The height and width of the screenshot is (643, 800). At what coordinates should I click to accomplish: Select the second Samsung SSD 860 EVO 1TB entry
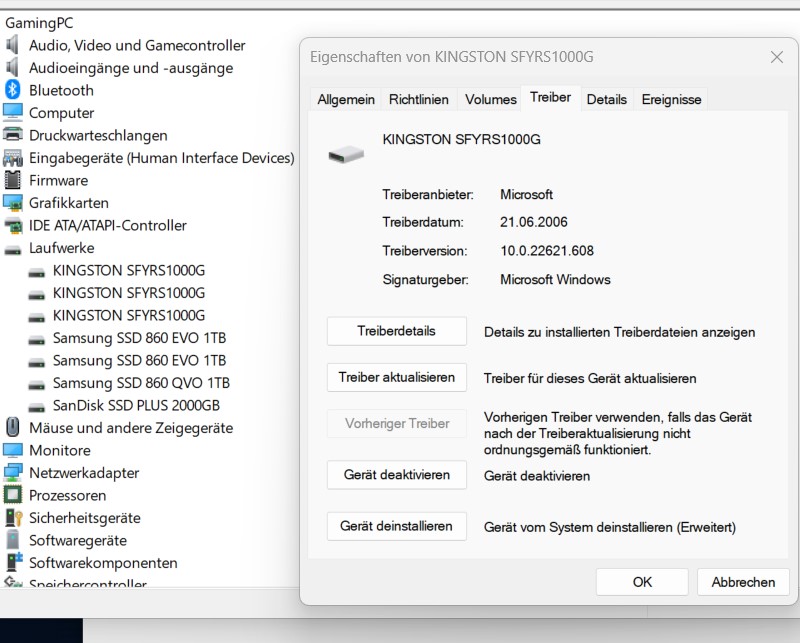click(x=139, y=360)
